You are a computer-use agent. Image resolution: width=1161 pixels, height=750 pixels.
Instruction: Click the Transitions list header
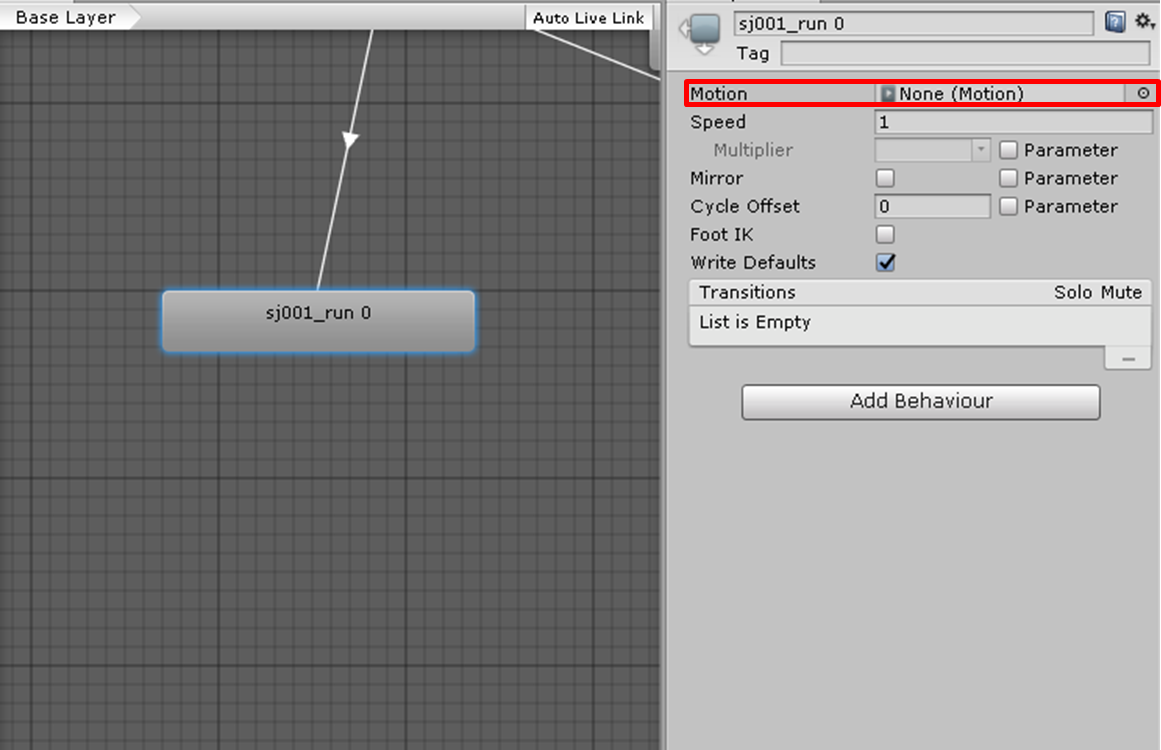920,292
